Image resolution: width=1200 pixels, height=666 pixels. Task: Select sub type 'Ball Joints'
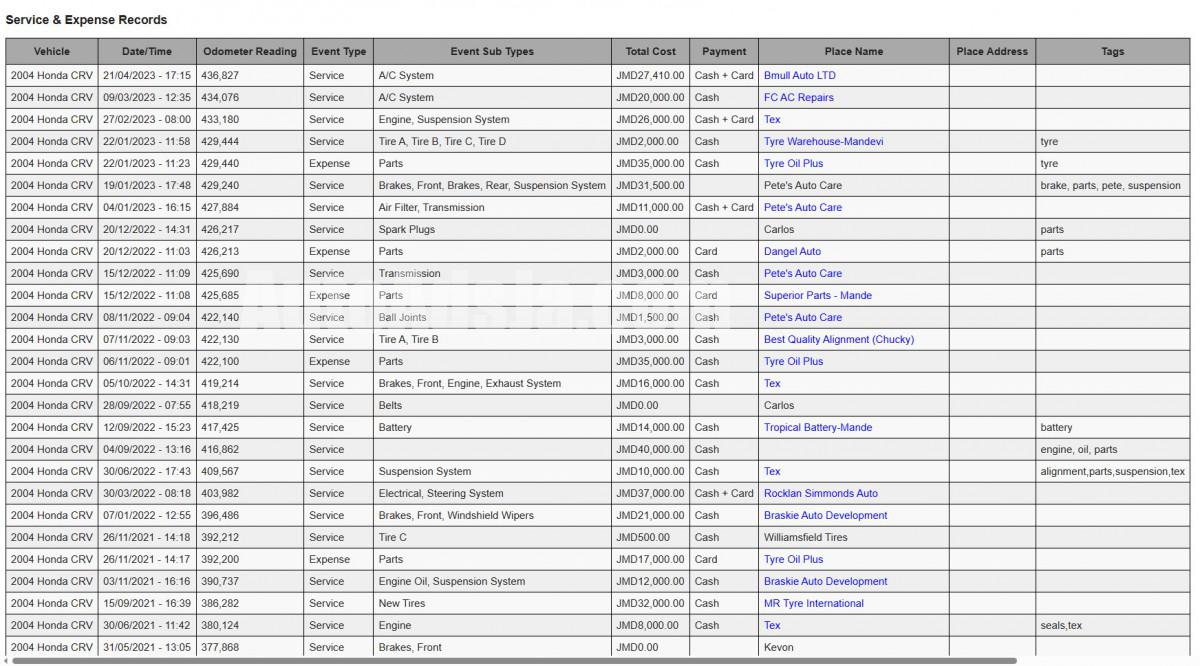click(x=403, y=317)
